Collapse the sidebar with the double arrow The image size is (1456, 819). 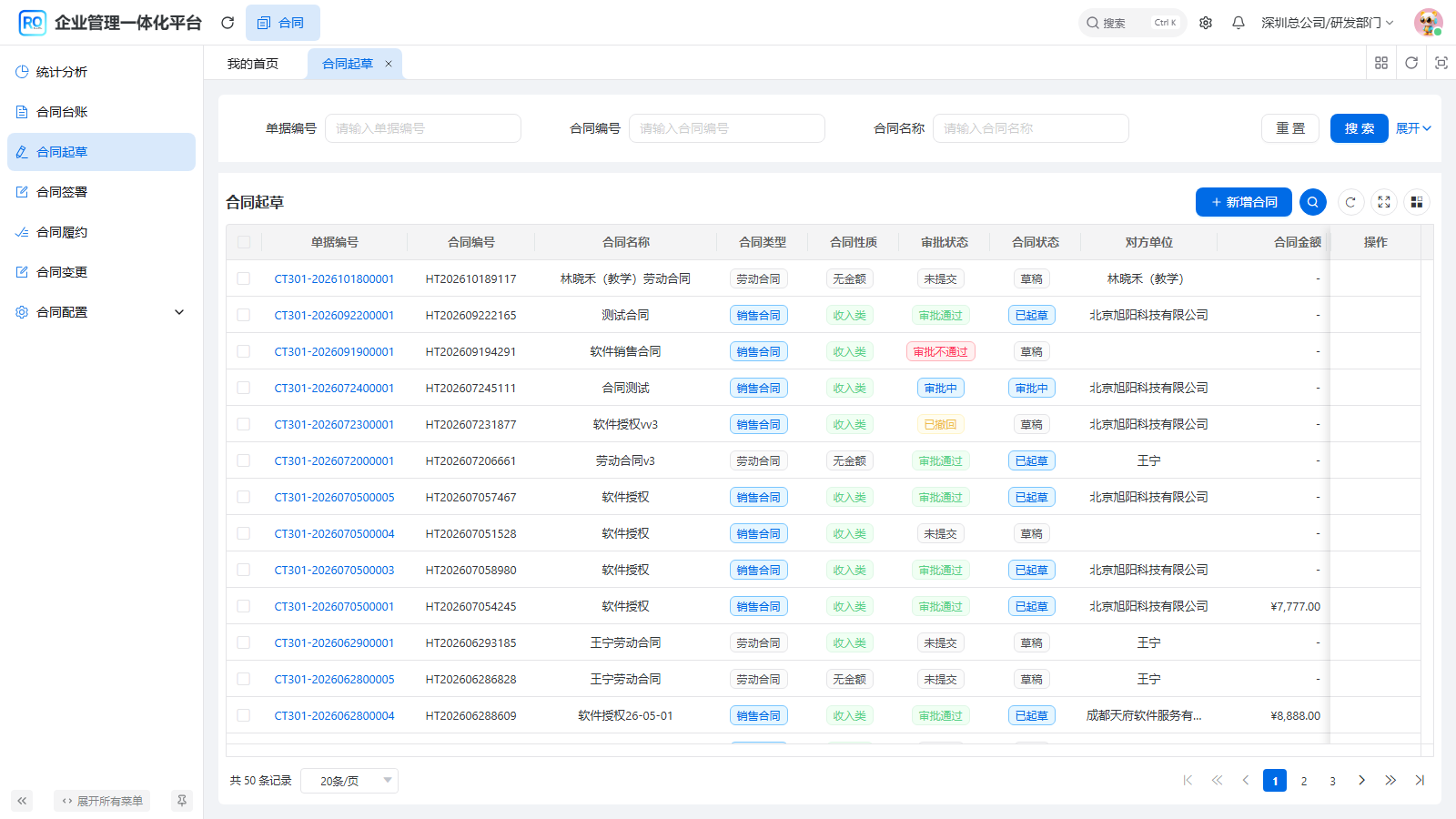(22, 801)
